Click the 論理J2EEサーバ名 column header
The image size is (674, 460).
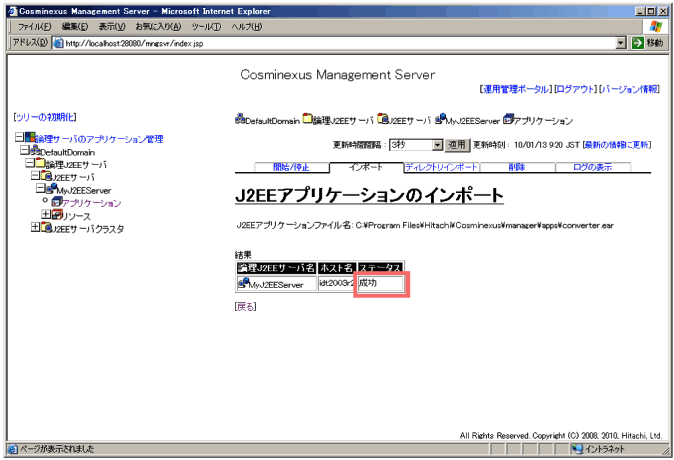point(276,268)
